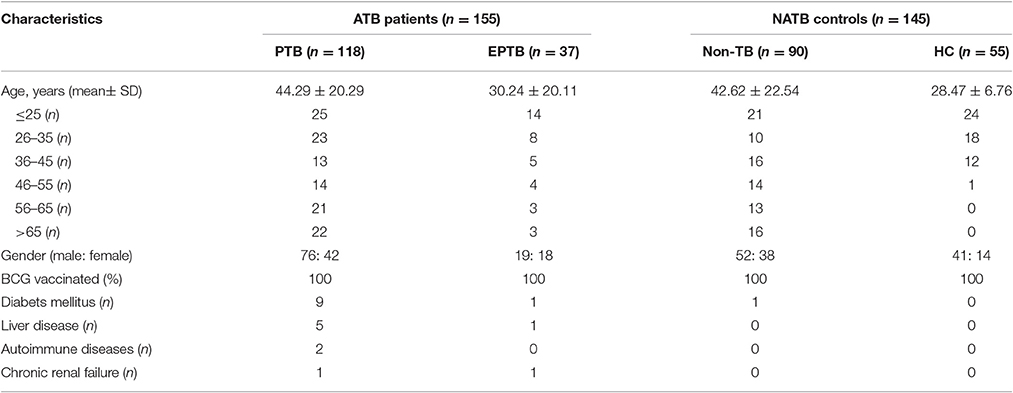Select the Chronic renal failure (n) label
The image size is (1013, 393).
click(61, 373)
